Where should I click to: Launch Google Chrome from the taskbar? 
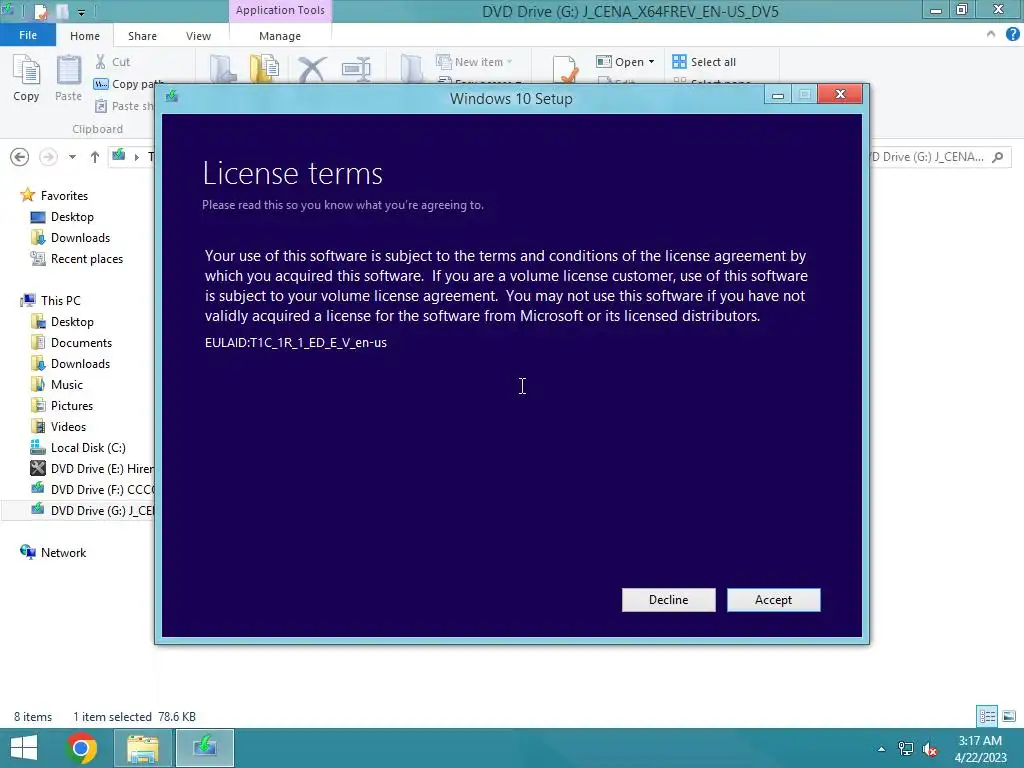[81, 748]
